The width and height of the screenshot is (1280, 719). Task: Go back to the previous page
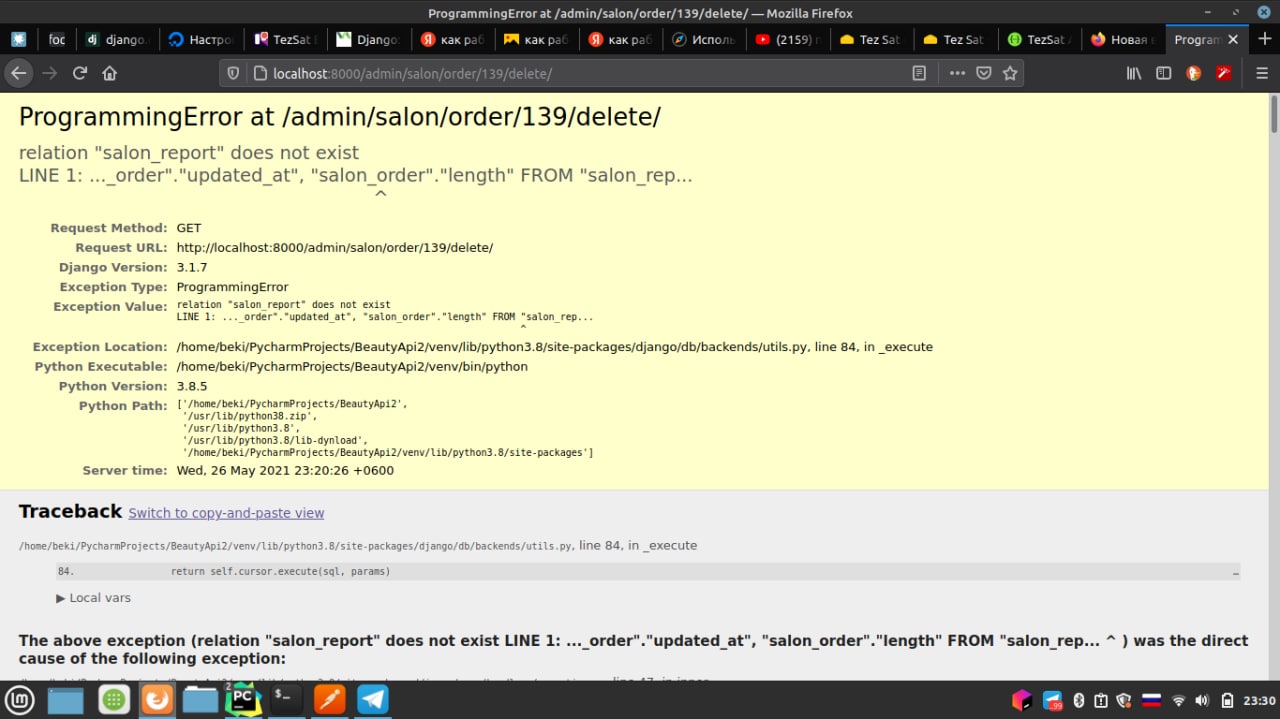tap(18, 73)
